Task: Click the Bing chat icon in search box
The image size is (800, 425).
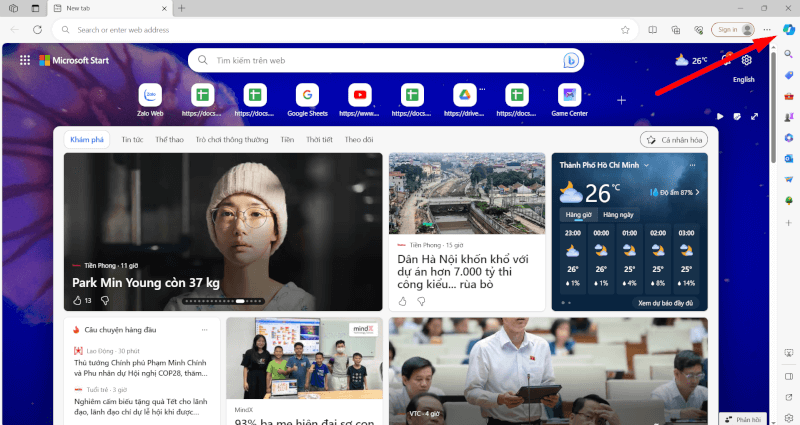Action: click(x=571, y=61)
